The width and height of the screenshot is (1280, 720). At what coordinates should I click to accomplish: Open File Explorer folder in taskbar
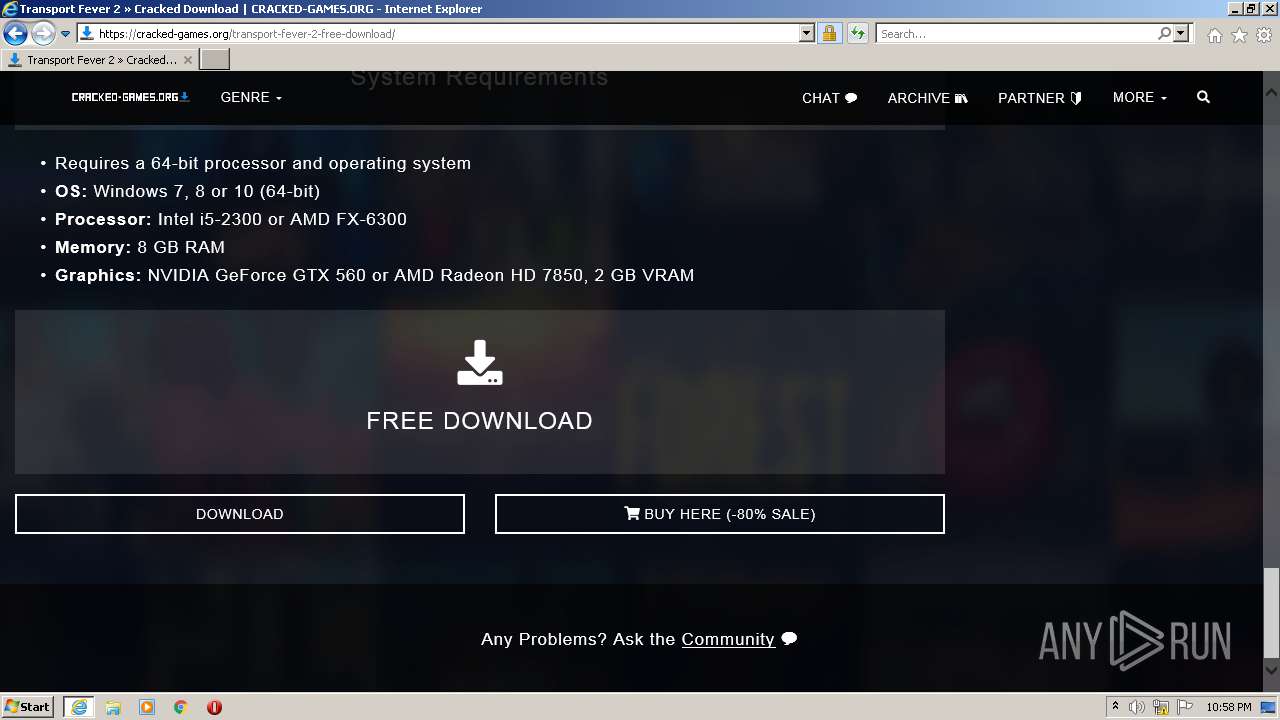coord(113,707)
